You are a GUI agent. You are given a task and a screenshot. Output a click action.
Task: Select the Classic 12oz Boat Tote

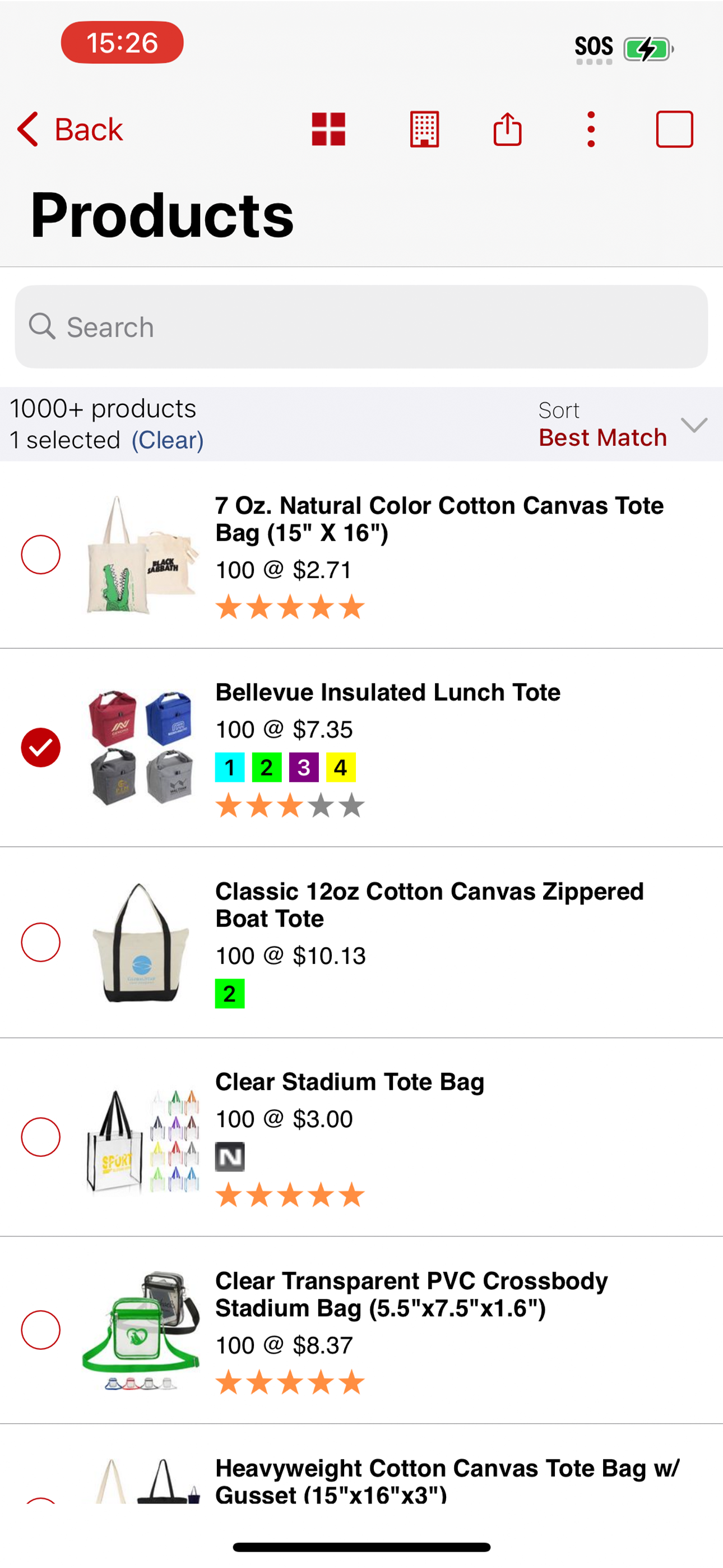coord(41,942)
